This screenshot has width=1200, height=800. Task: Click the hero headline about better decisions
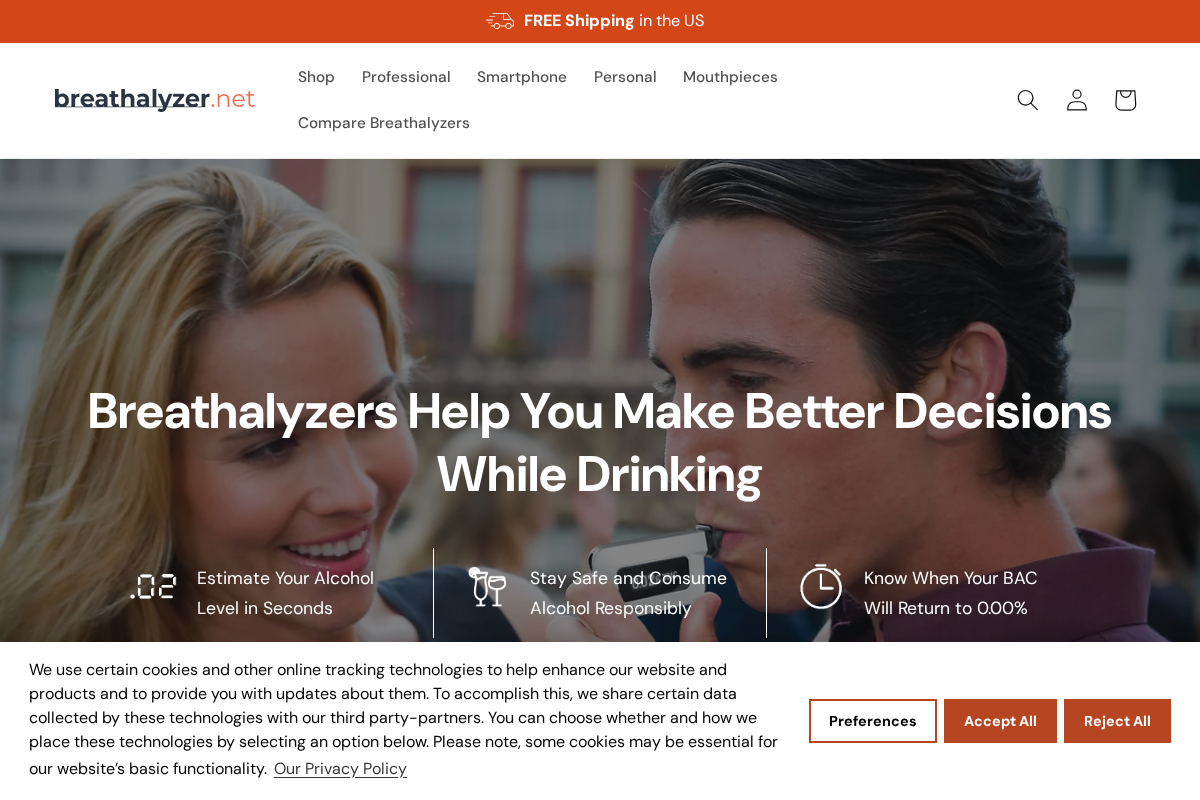click(599, 443)
